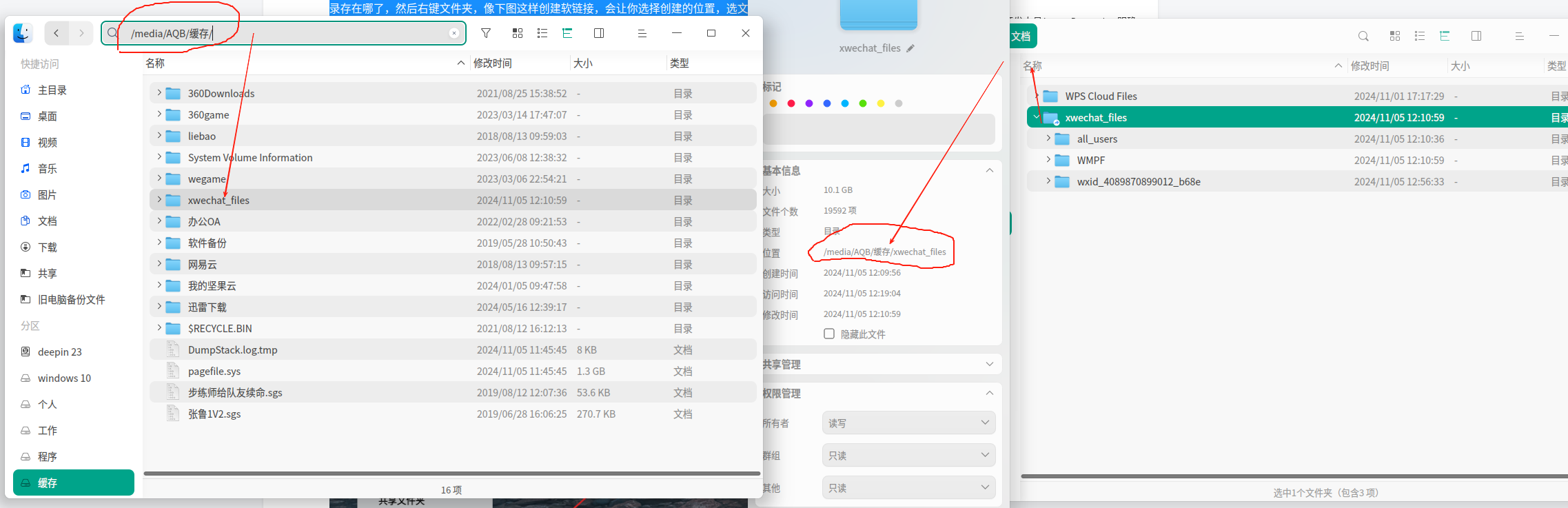The width and height of the screenshot is (1568, 508).
Task: Open the 群组 permission dropdown
Action: point(908,455)
